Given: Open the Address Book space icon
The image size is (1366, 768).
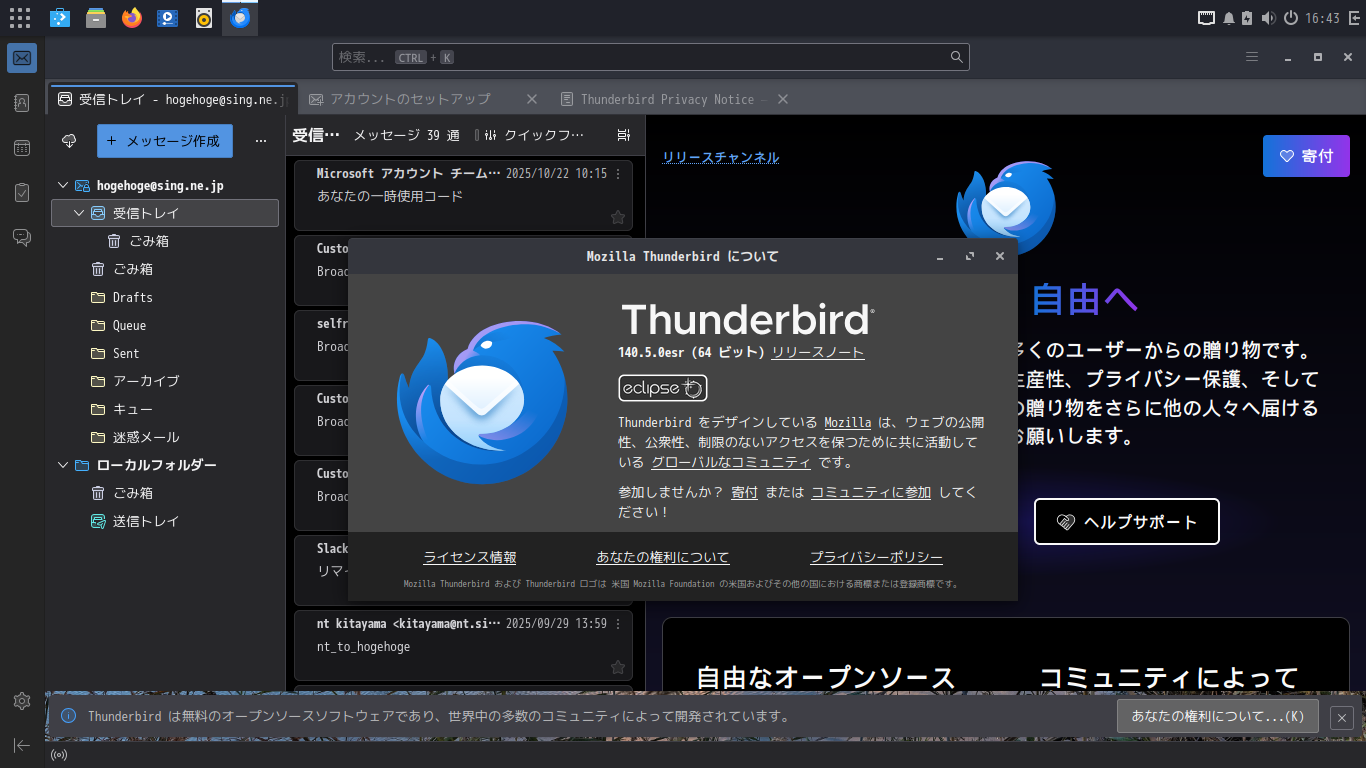Looking at the screenshot, I should pos(22,103).
